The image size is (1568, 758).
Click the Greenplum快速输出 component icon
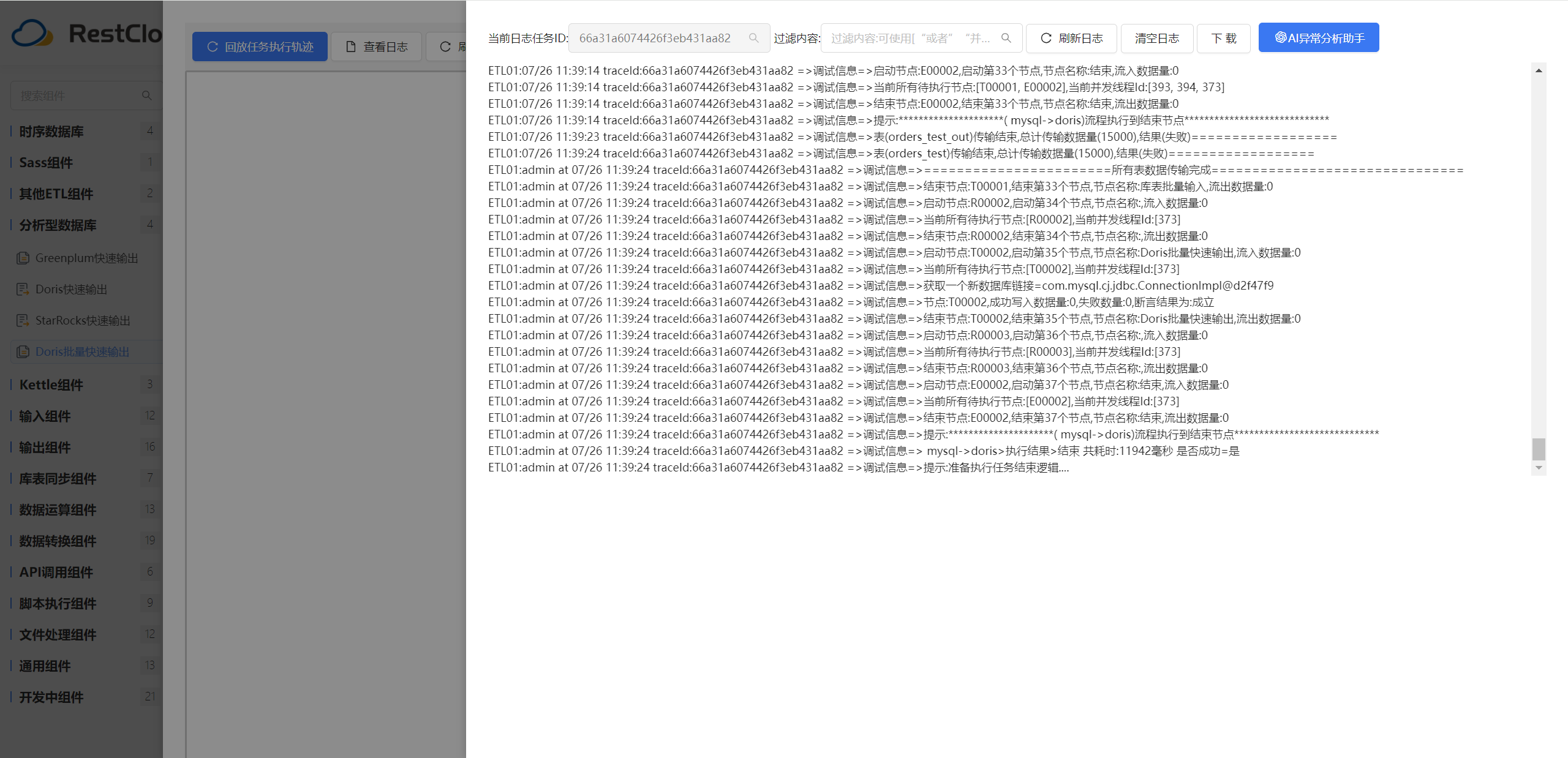(23, 258)
